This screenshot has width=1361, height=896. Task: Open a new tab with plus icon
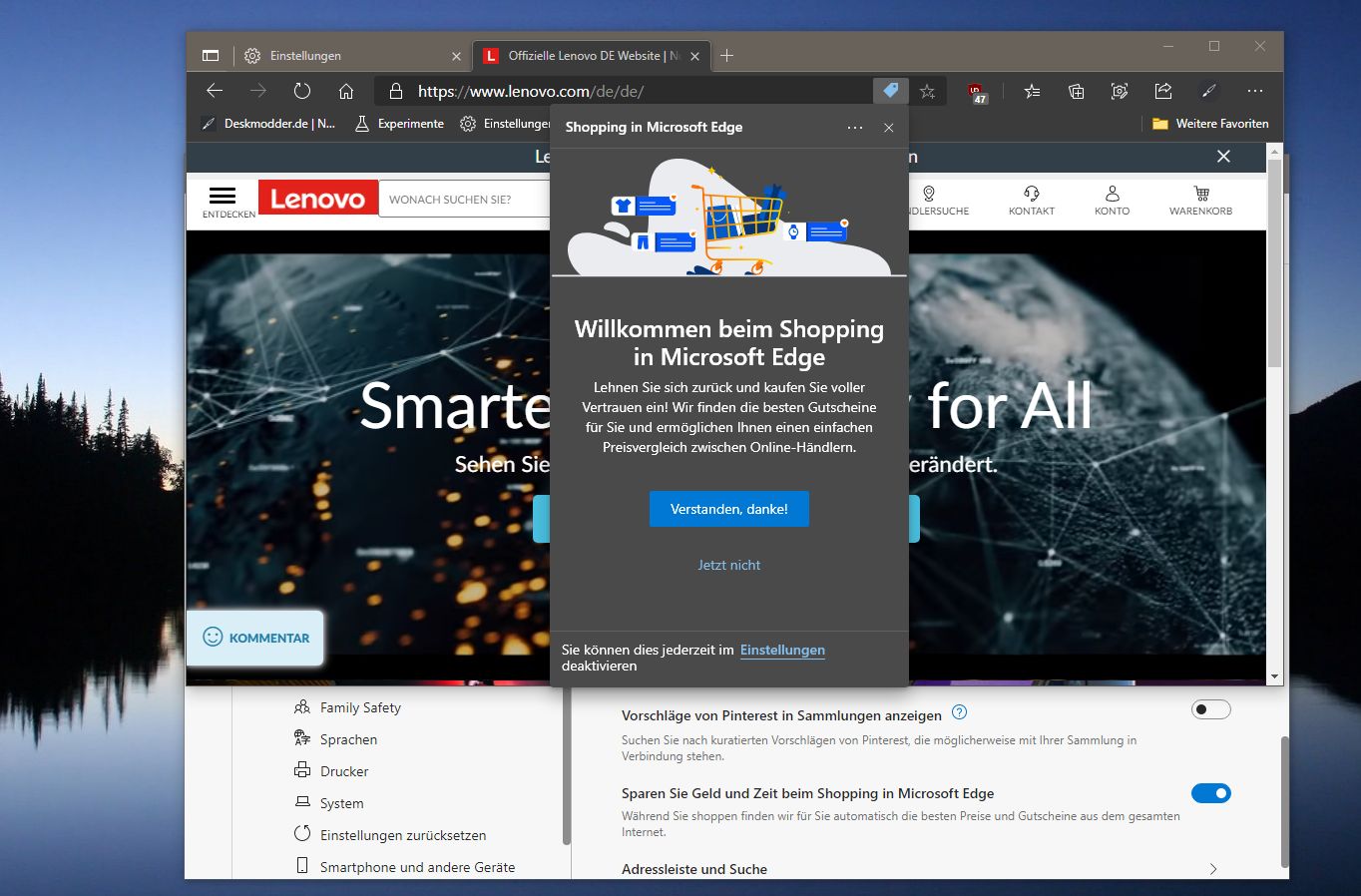[x=726, y=56]
